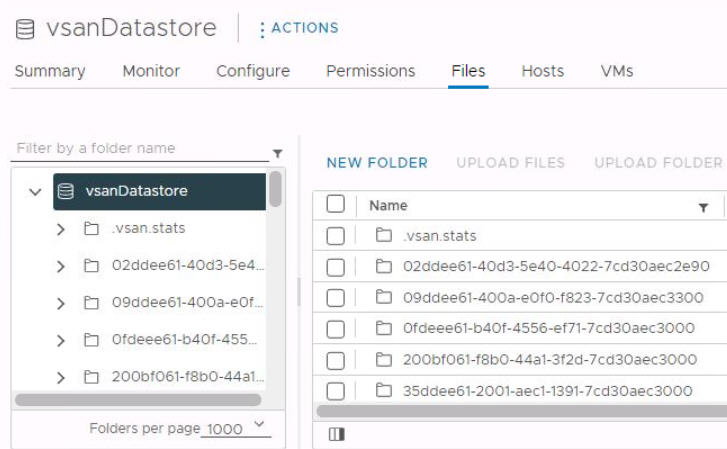The height and width of the screenshot is (449, 727).
Task: Check the 0fdeee61-b40f-4556-ef71-7cd30aec3000 row checkbox
Action: point(335,329)
